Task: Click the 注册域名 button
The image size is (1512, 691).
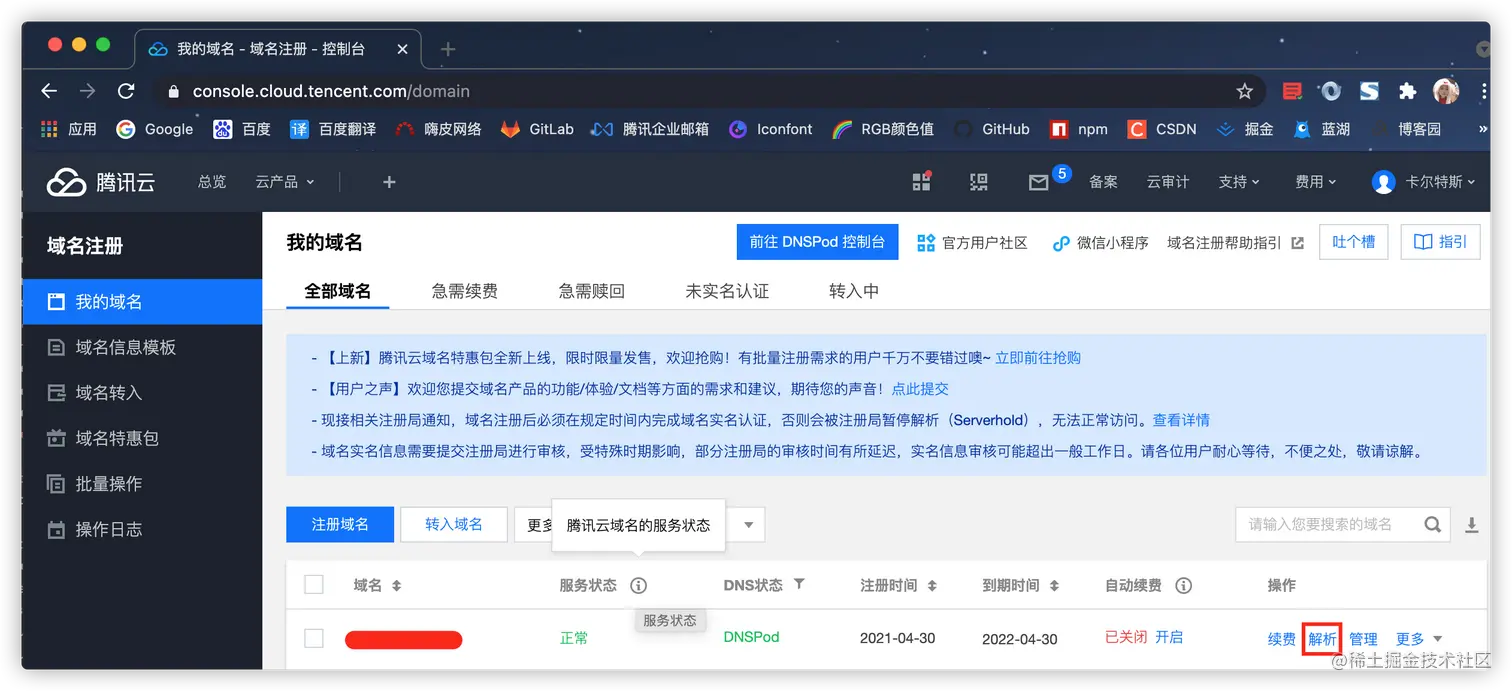Action: click(340, 524)
